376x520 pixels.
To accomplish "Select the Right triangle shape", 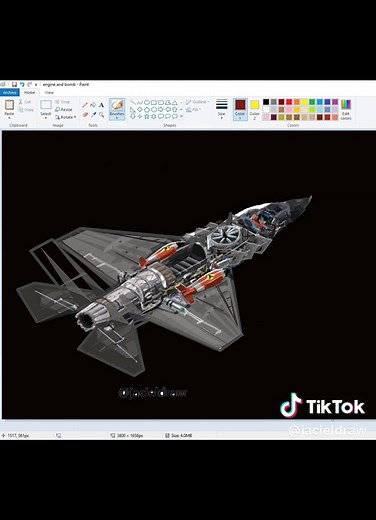I will (x=133, y=109).
